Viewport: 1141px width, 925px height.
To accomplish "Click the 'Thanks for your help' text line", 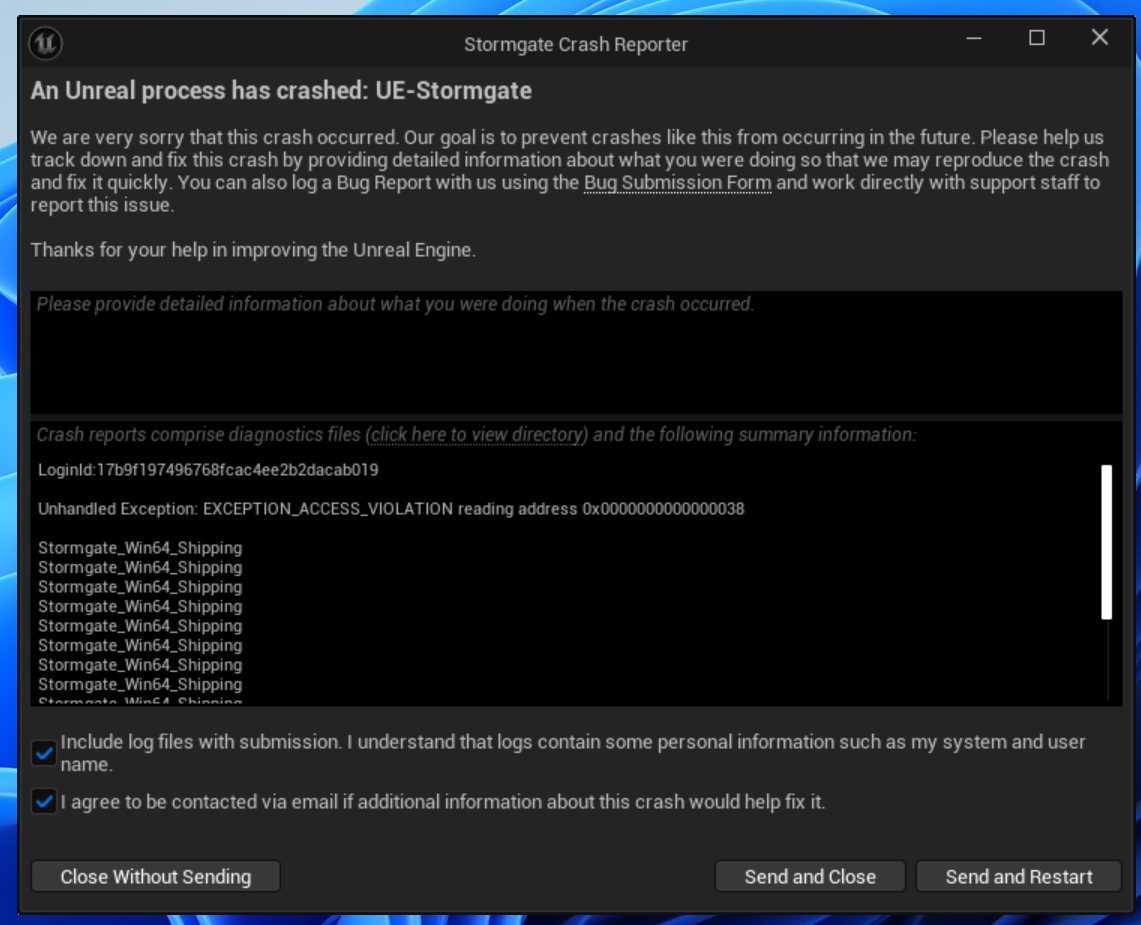I will (x=253, y=250).
